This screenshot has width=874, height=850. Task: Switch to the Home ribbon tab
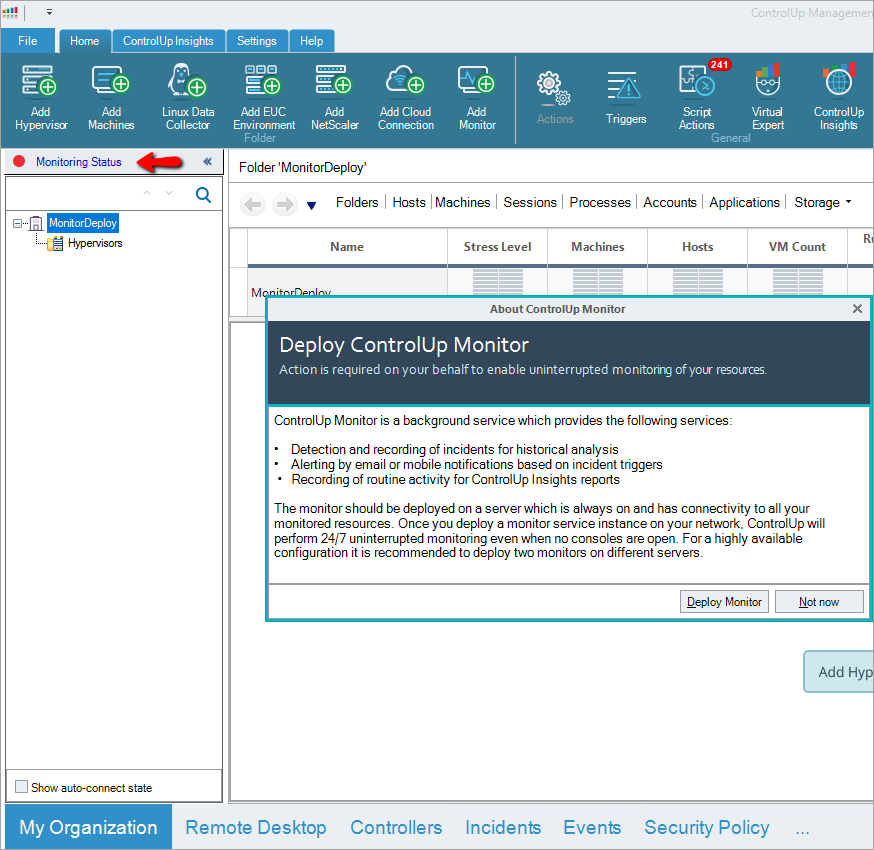tap(84, 41)
